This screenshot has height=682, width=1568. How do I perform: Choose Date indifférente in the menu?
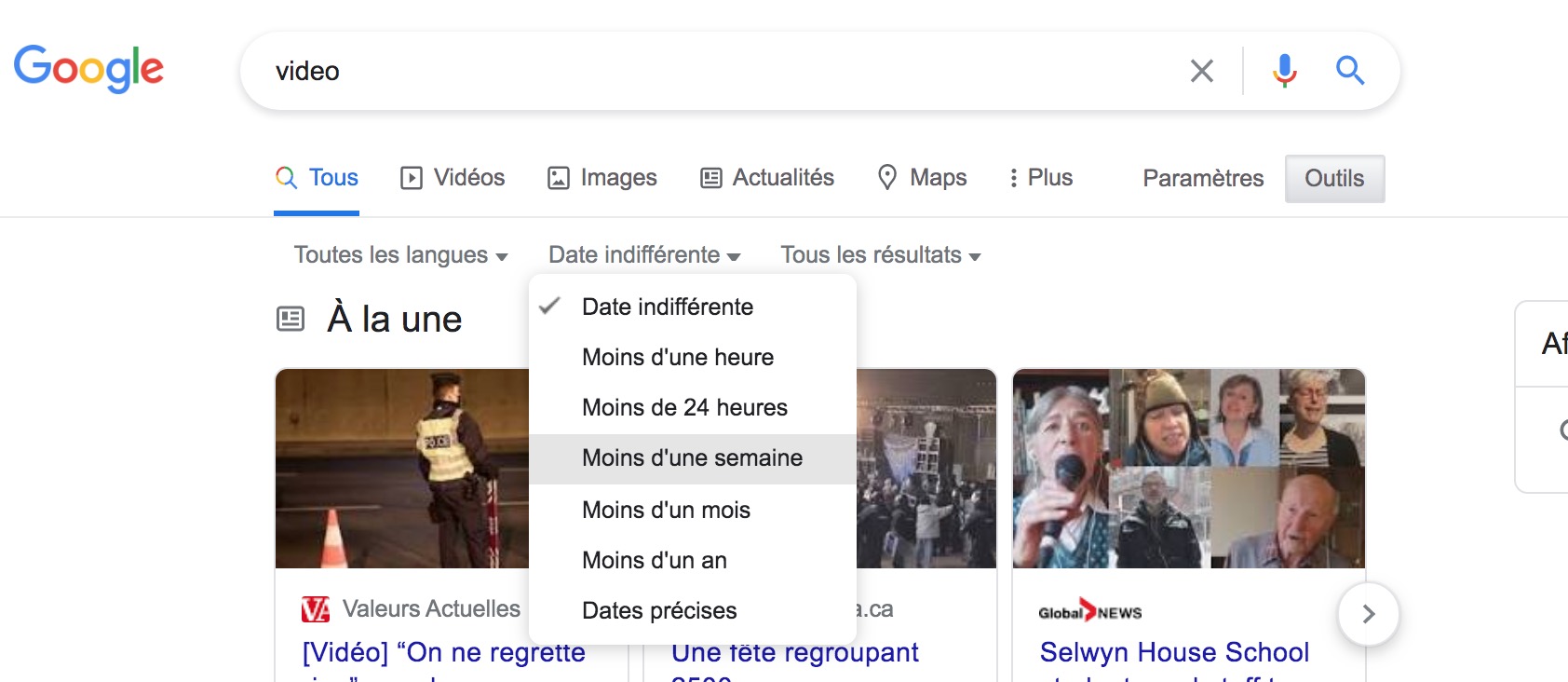tap(692, 307)
